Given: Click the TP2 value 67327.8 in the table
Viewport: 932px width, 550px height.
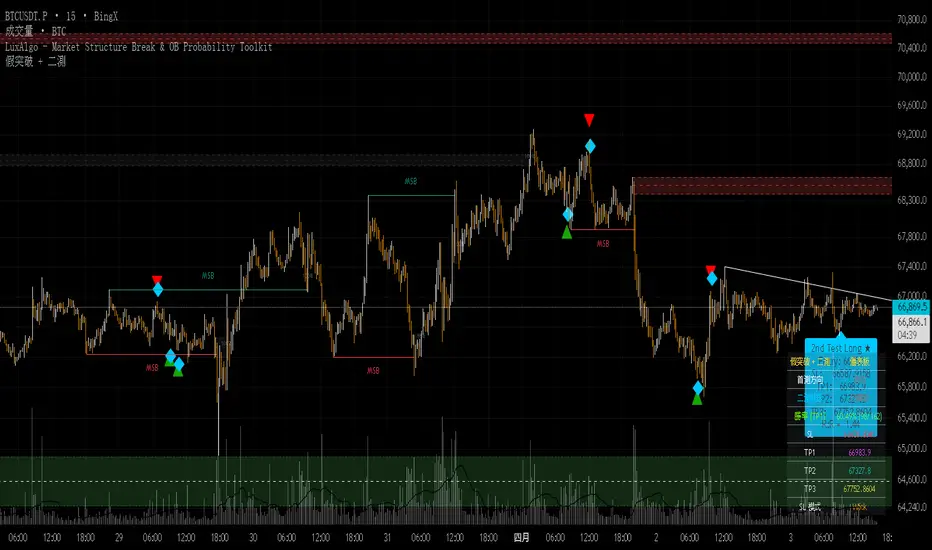Looking at the screenshot, I should pyautogui.click(x=859, y=470).
